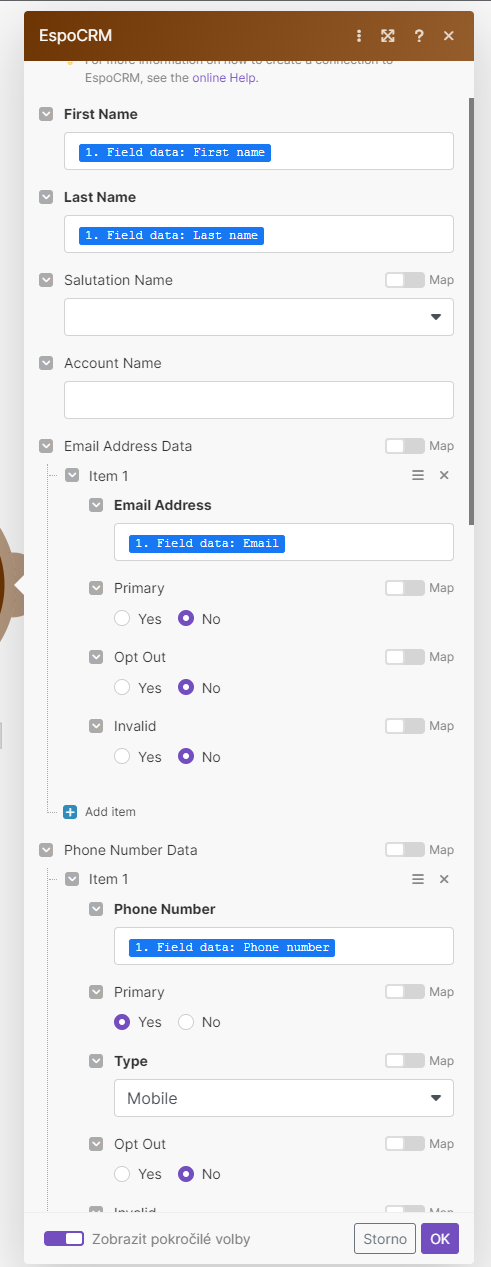
Task: Collapse the Phone Number Data section chevron
Action: point(46,850)
